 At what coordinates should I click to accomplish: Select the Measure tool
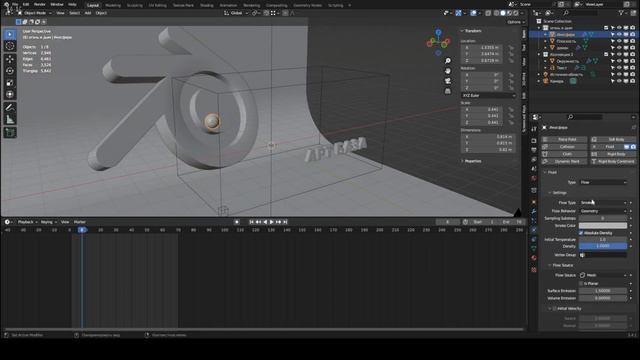(x=10, y=120)
